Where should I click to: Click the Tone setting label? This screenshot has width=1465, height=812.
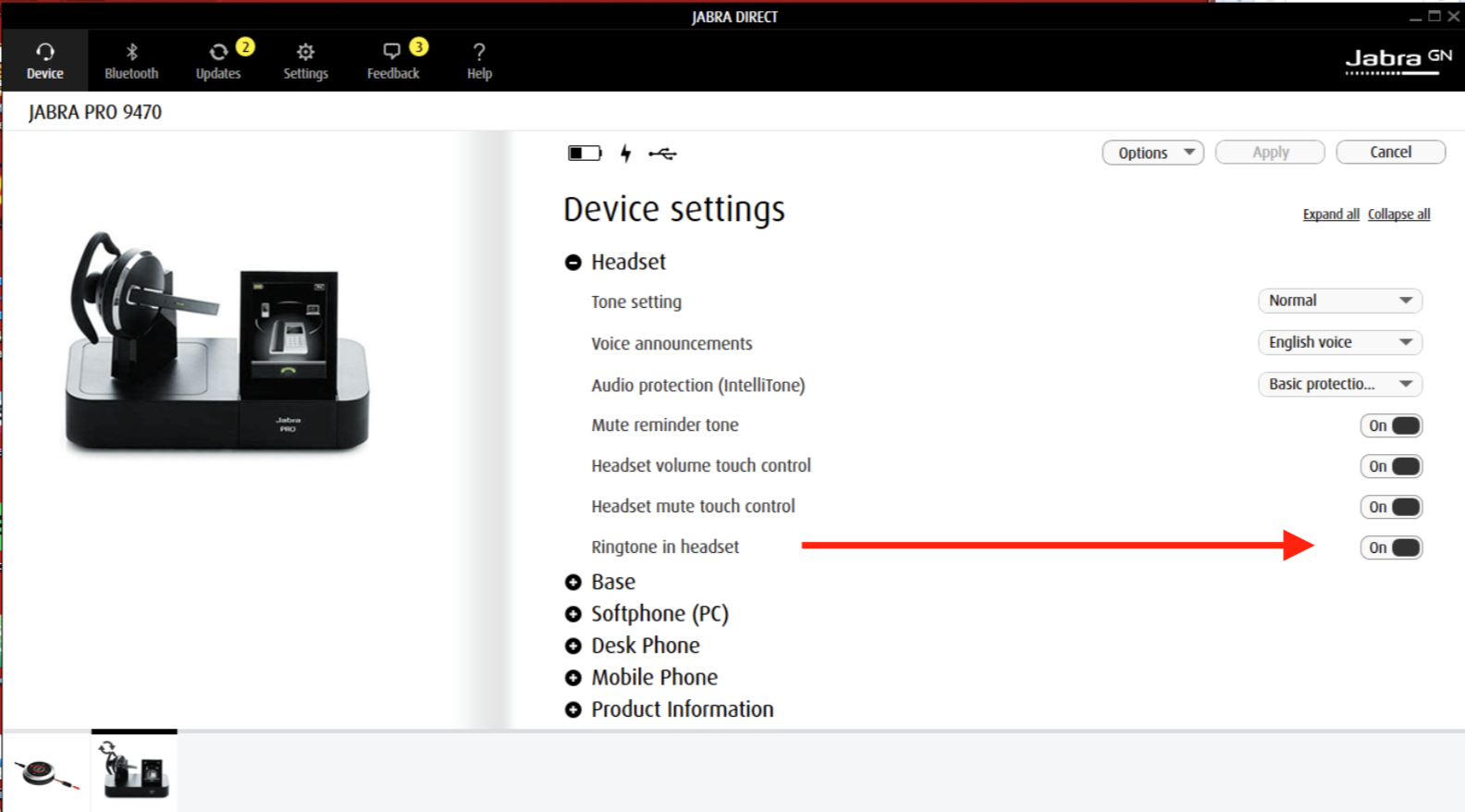[636, 302]
